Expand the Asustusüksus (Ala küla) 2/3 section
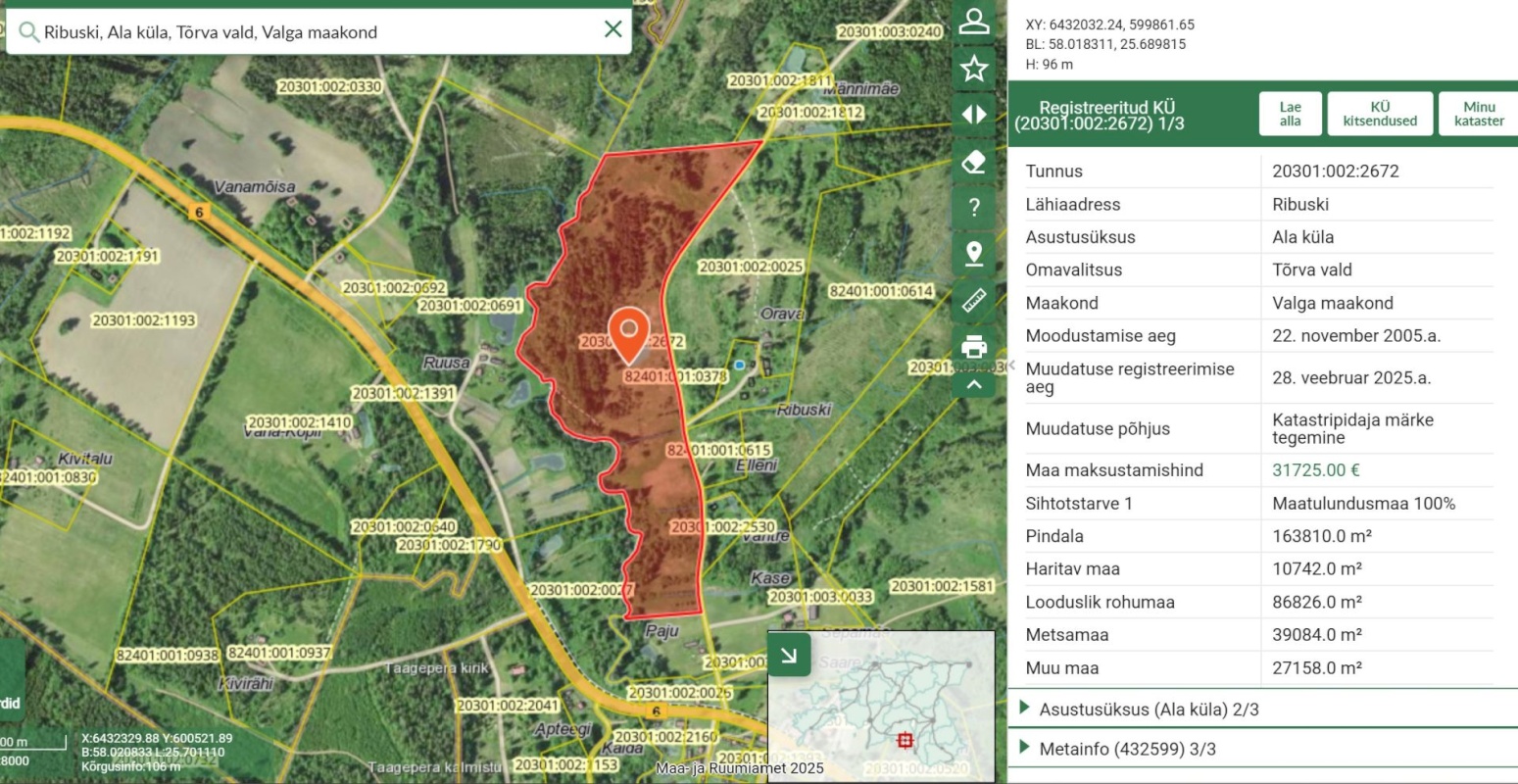This screenshot has height=784, width=1518. [x=1149, y=709]
